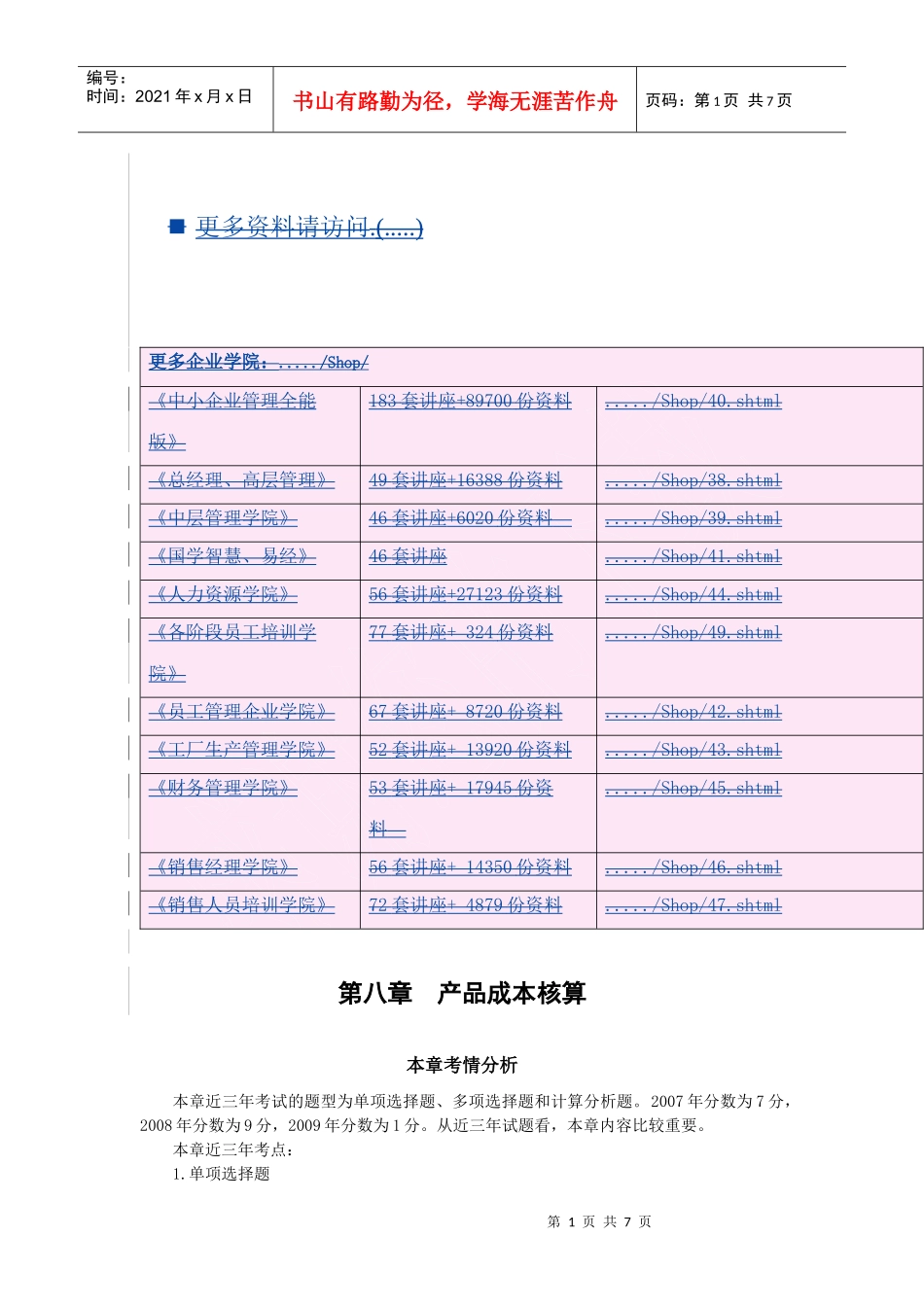Open 72套讲座+ 4879份资料 link
924x1307 pixels.
[x=466, y=905]
